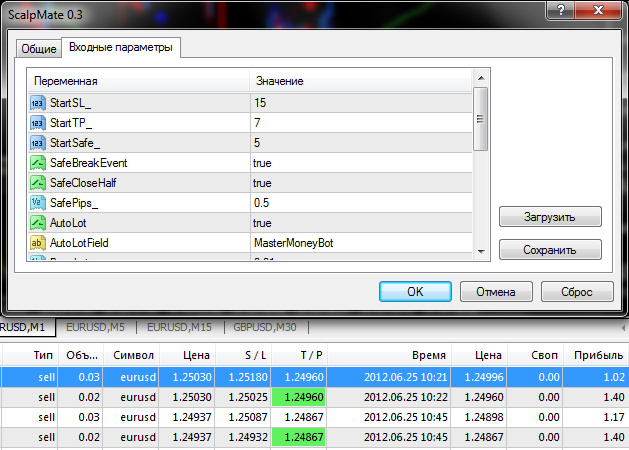
Task: Click the boolean icon beside SafeCloseHalf
Action: pos(38,183)
